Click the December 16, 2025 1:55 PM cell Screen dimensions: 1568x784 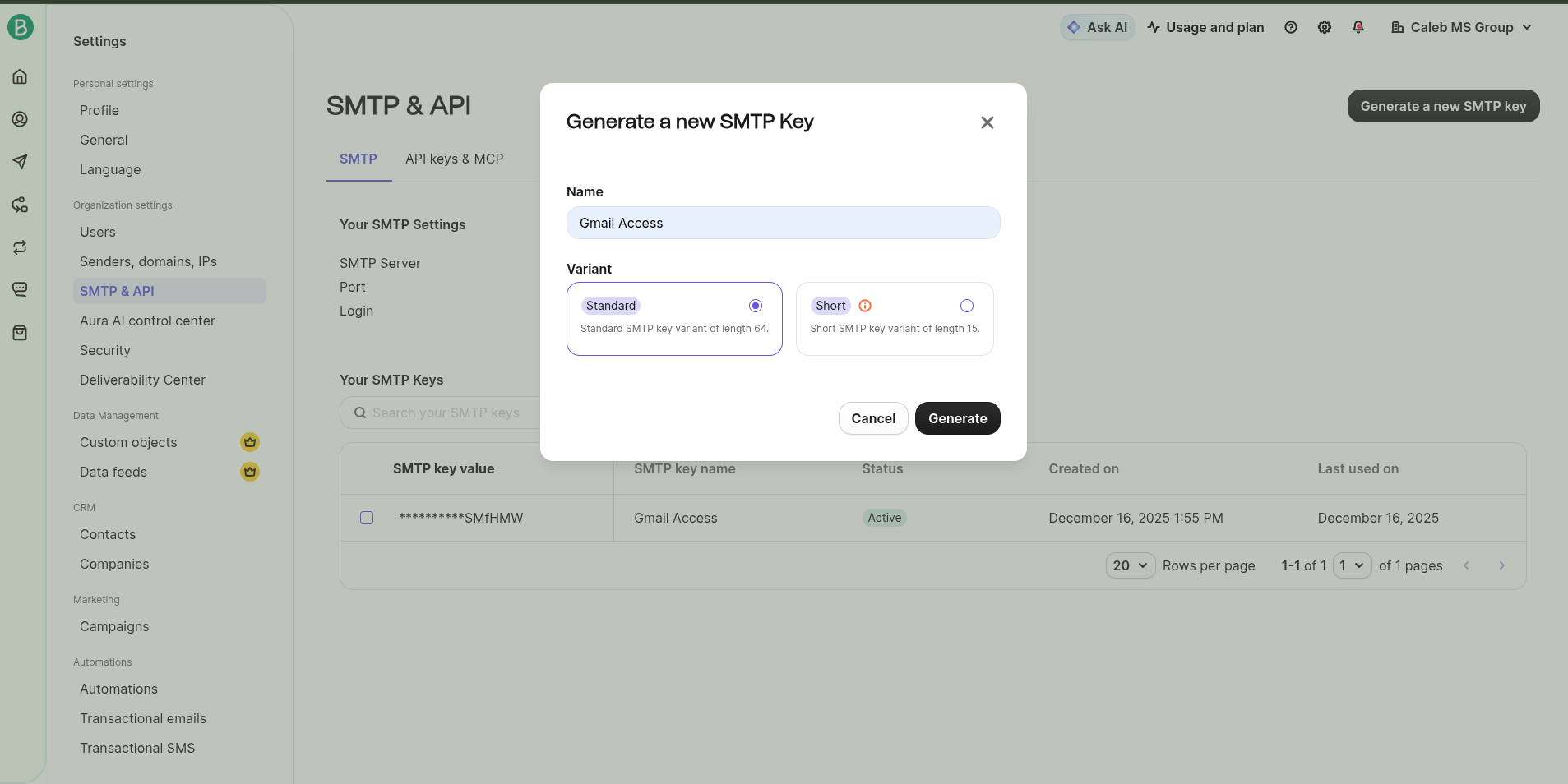pyautogui.click(x=1136, y=518)
